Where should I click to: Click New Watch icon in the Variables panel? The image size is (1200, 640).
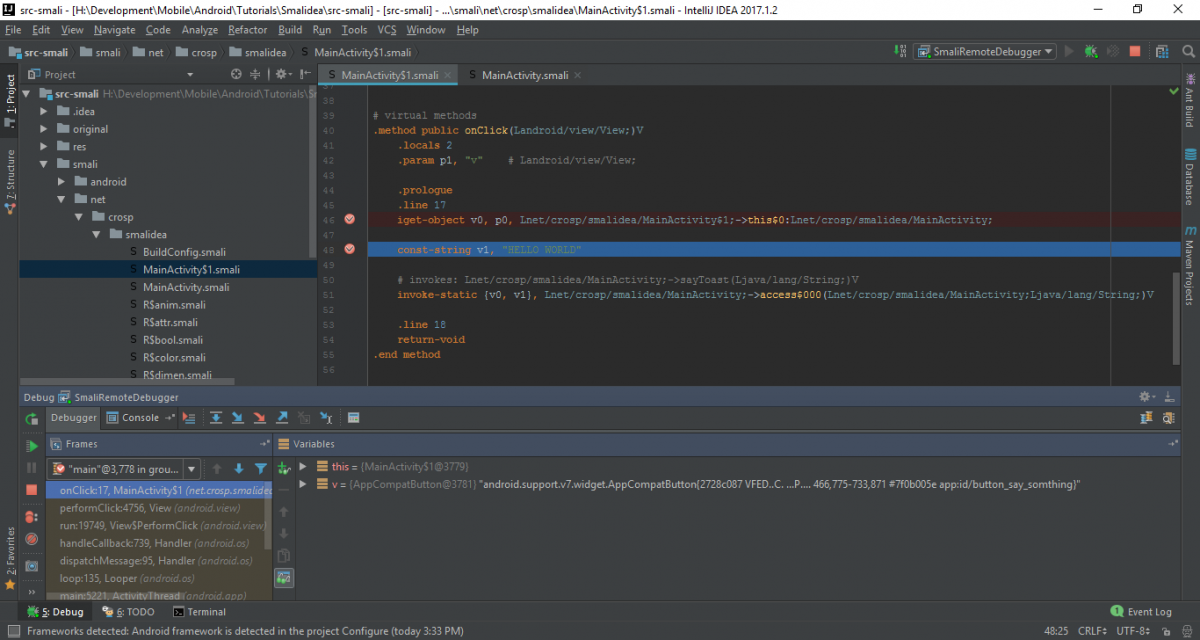click(x=284, y=468)
